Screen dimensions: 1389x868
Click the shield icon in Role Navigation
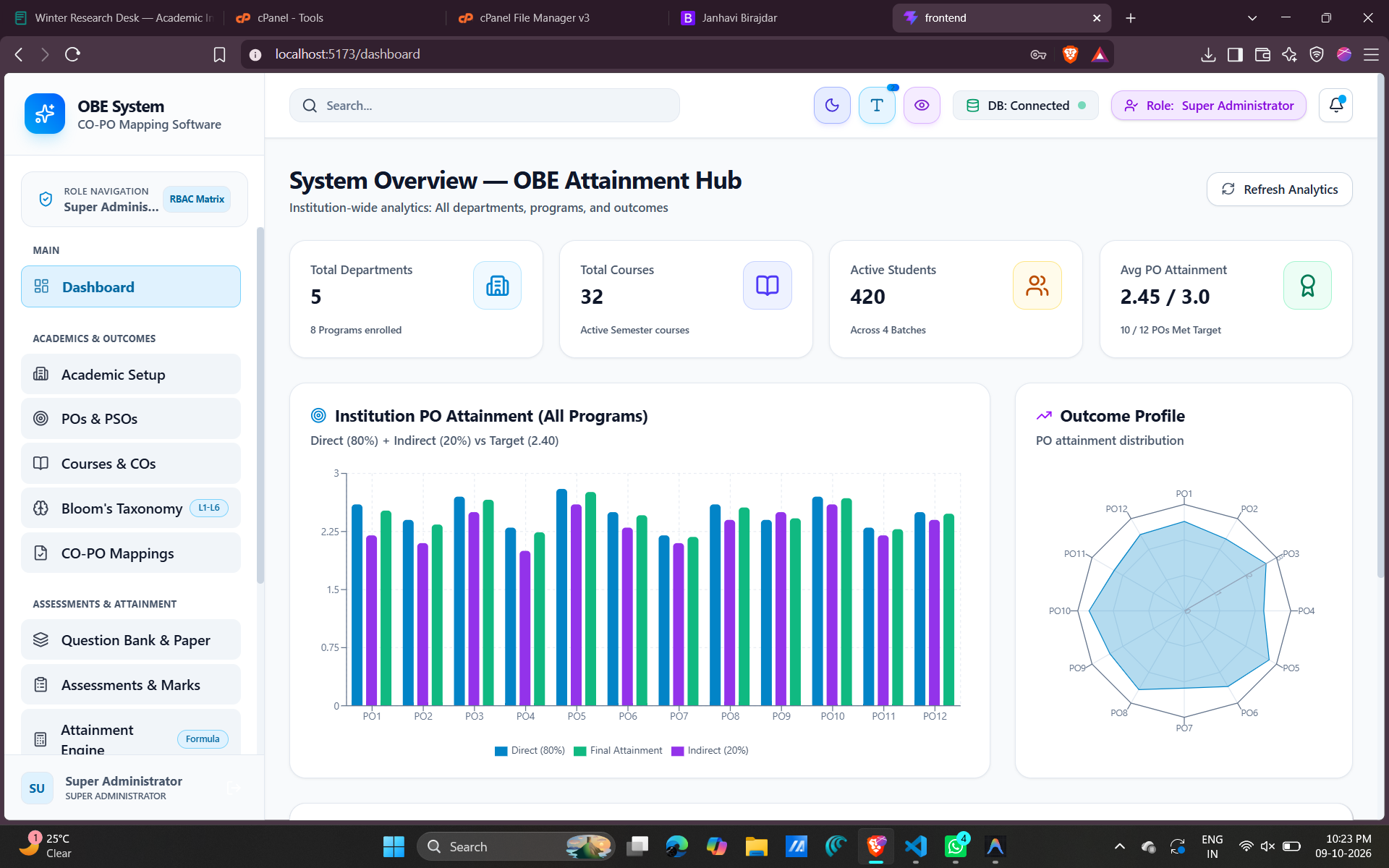click(x=46, y=199)
